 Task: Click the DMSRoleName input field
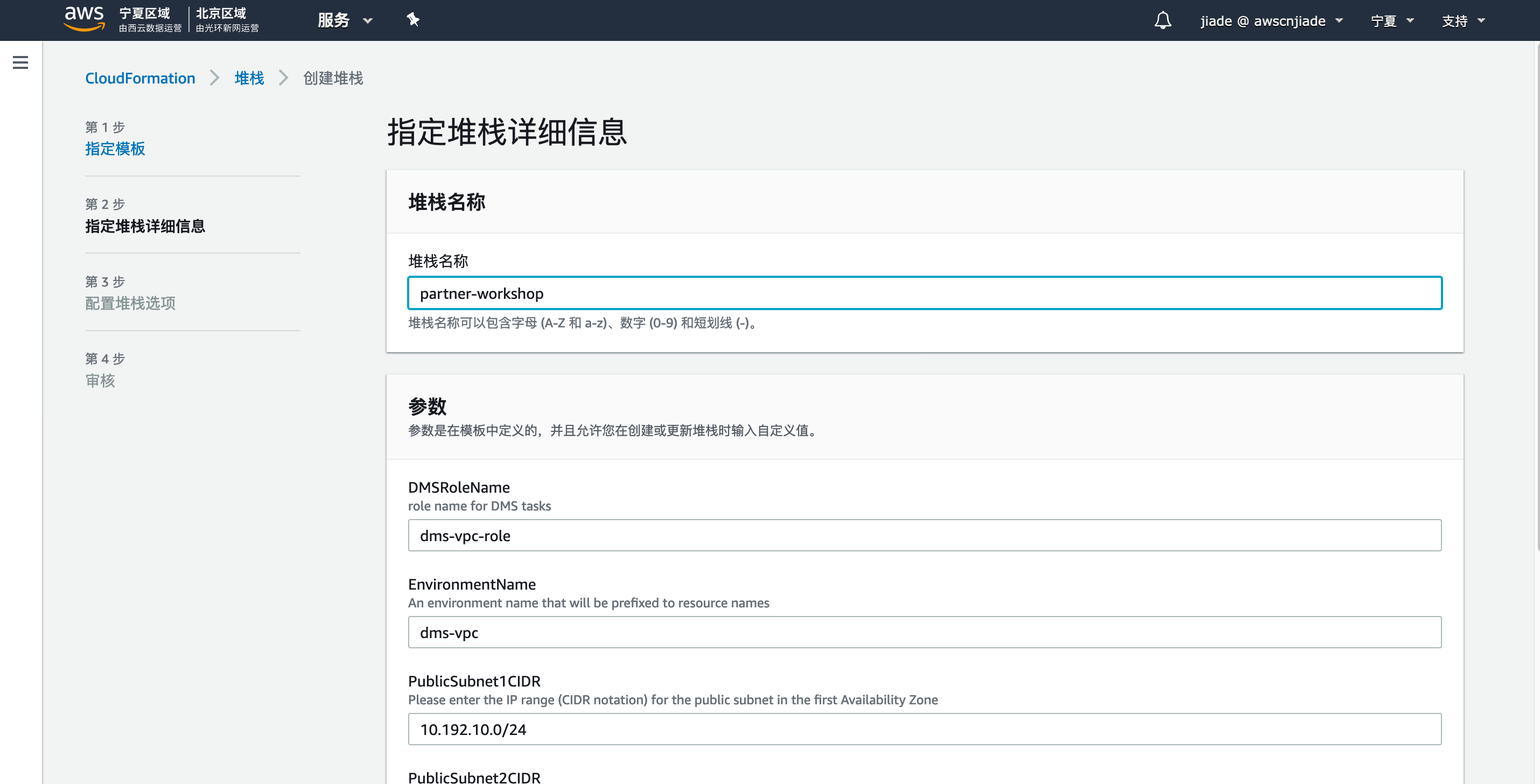(x=924, y=535)
